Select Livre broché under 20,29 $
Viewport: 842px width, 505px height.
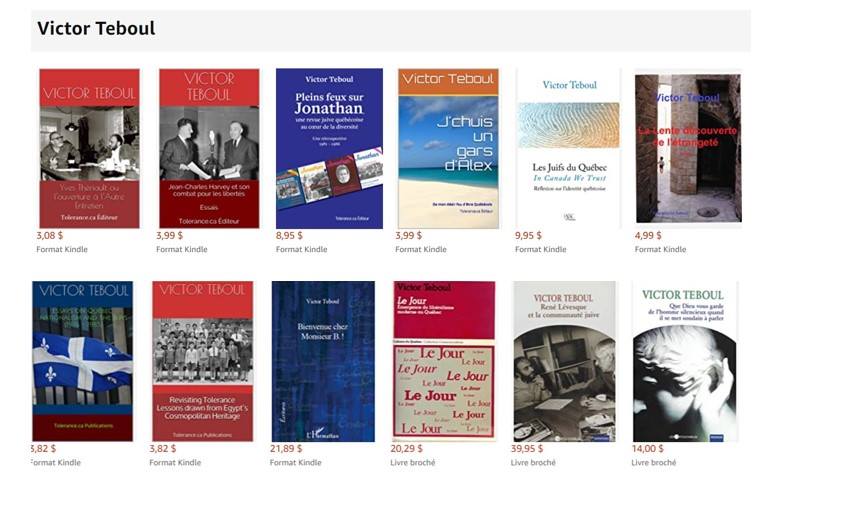(x=412, y=462)
